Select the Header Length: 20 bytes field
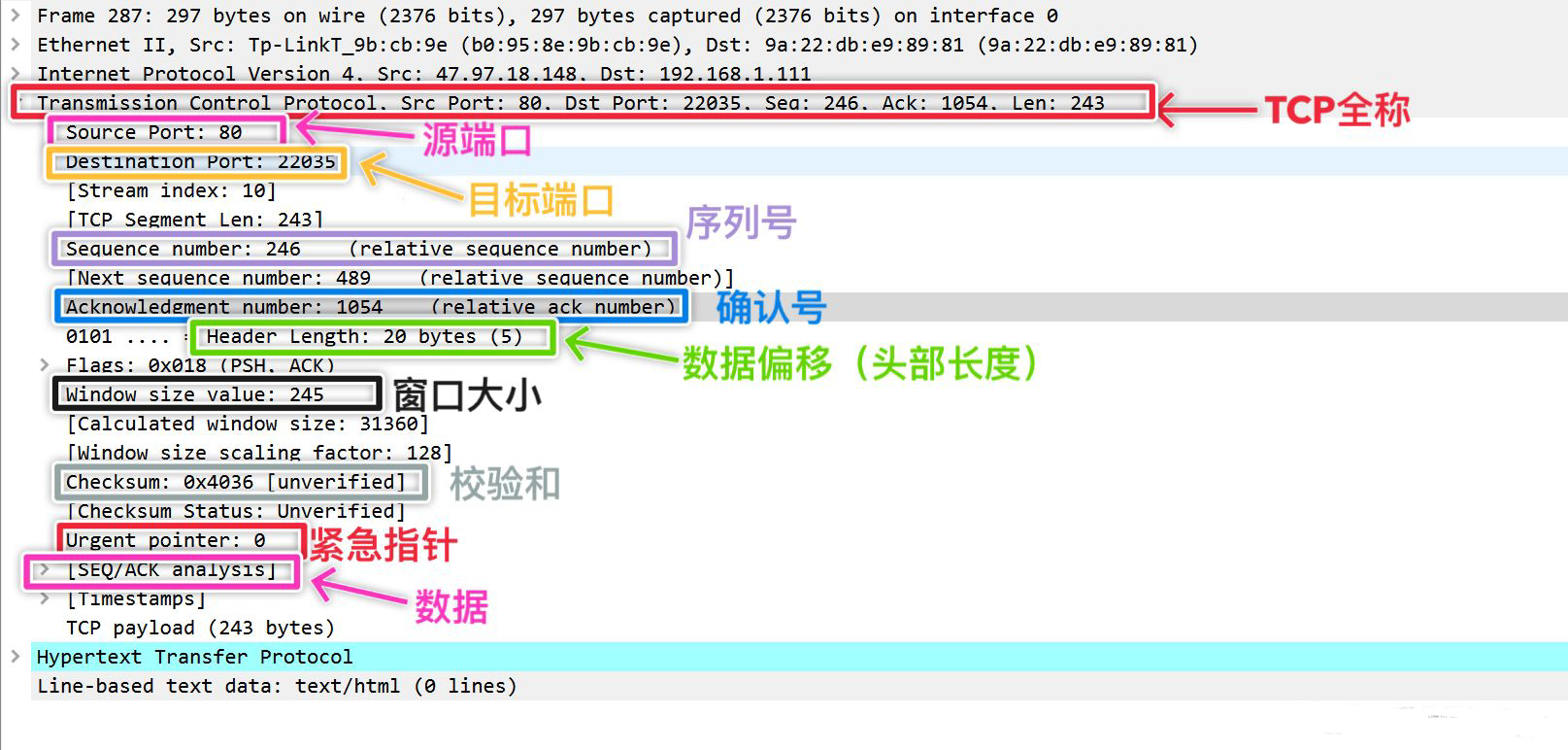Image resolution: width=1568 pixels, height=750 pixels. pos(365,336)
